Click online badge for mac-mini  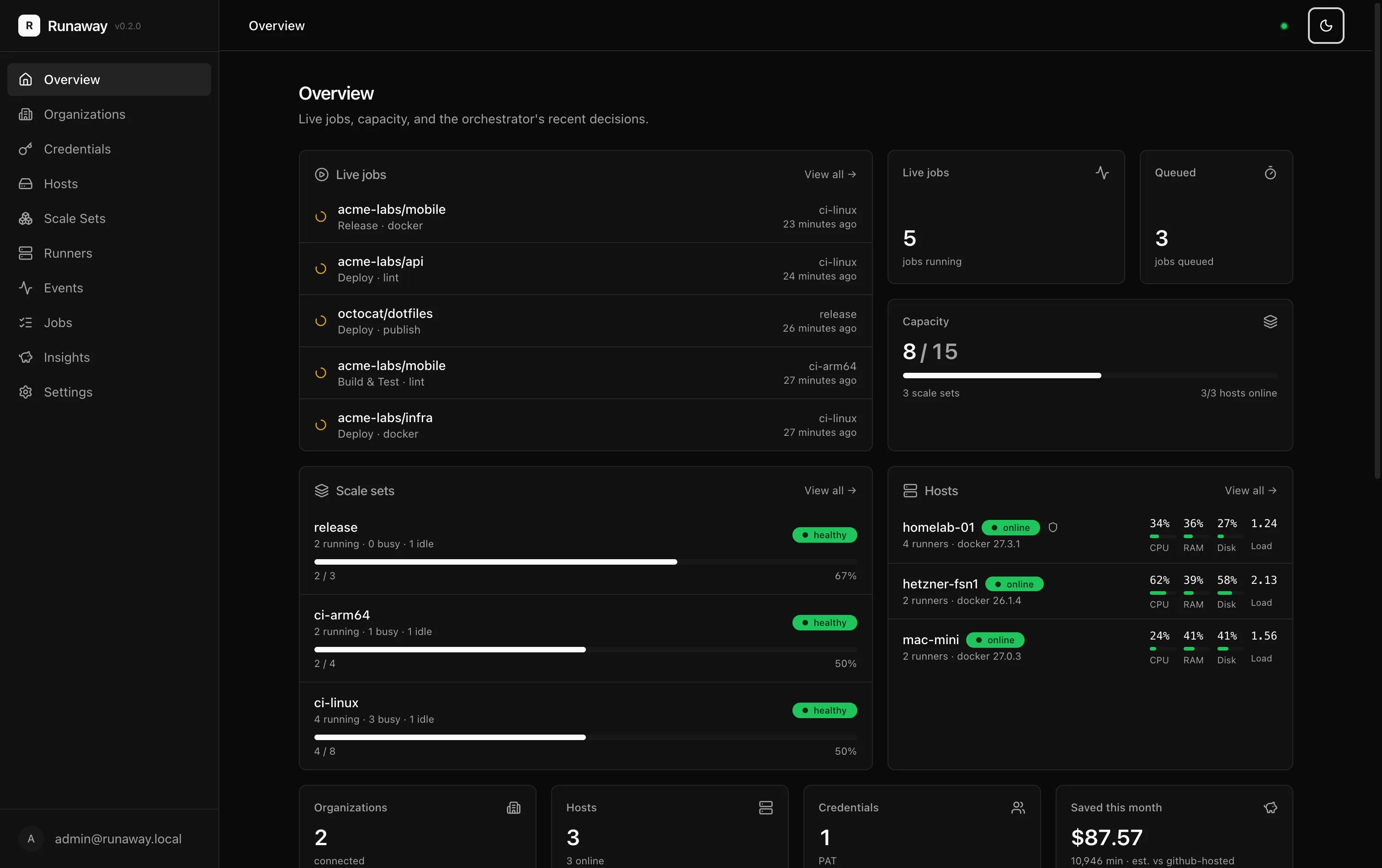[995, 640]
